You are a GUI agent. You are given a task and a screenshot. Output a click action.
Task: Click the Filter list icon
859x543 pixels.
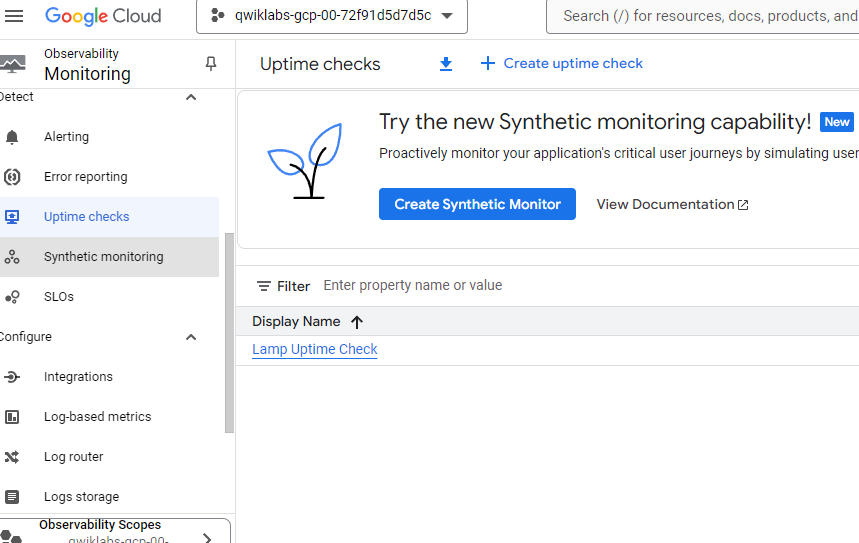pyautogui.click(x=264, y=286)
